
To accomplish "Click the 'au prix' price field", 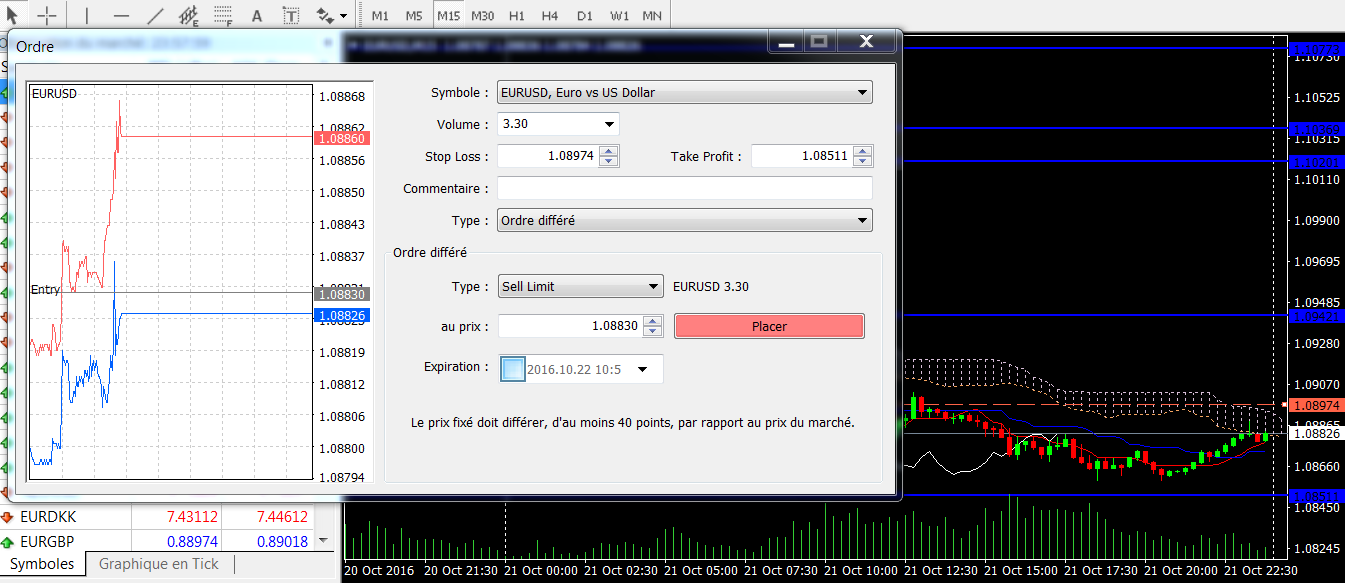I will [570, 326].
